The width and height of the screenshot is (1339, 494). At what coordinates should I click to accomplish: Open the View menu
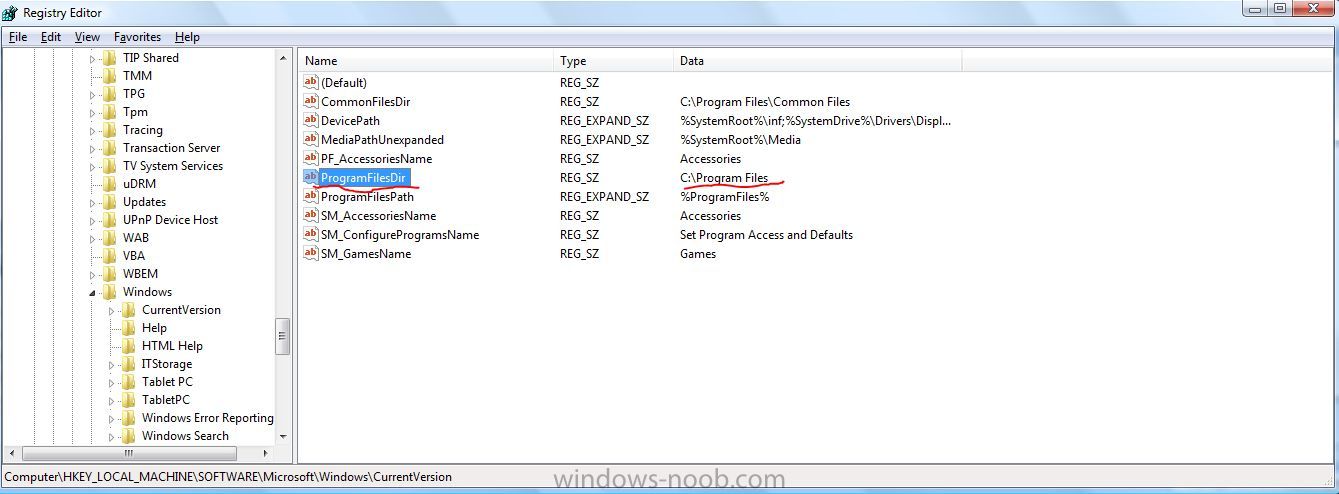coord(87,37)
